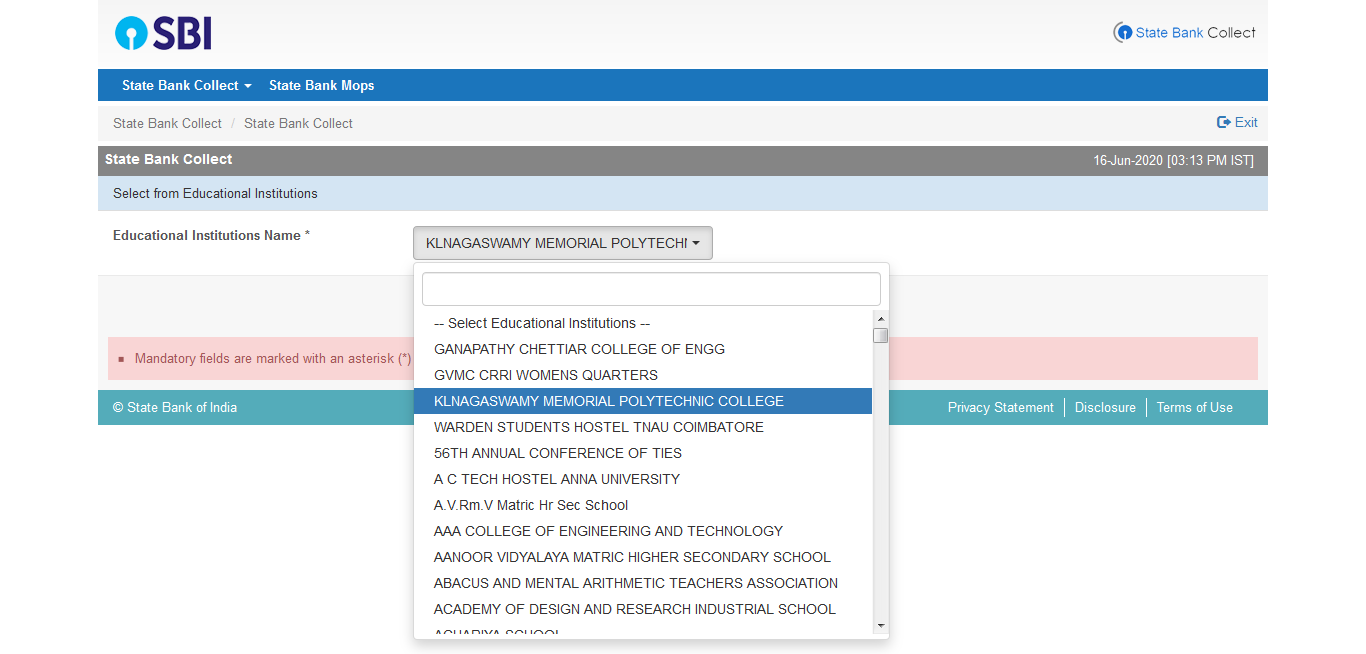Select A.V.Rm.V Matric Hr Sec School
1366x654 pixels.
pyautogui.click(x=643, y=505)
